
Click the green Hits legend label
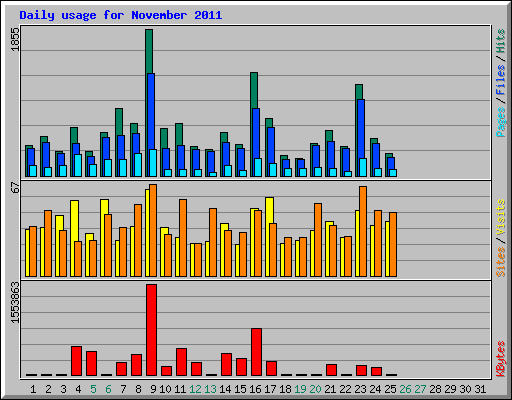tap(500, 41)
